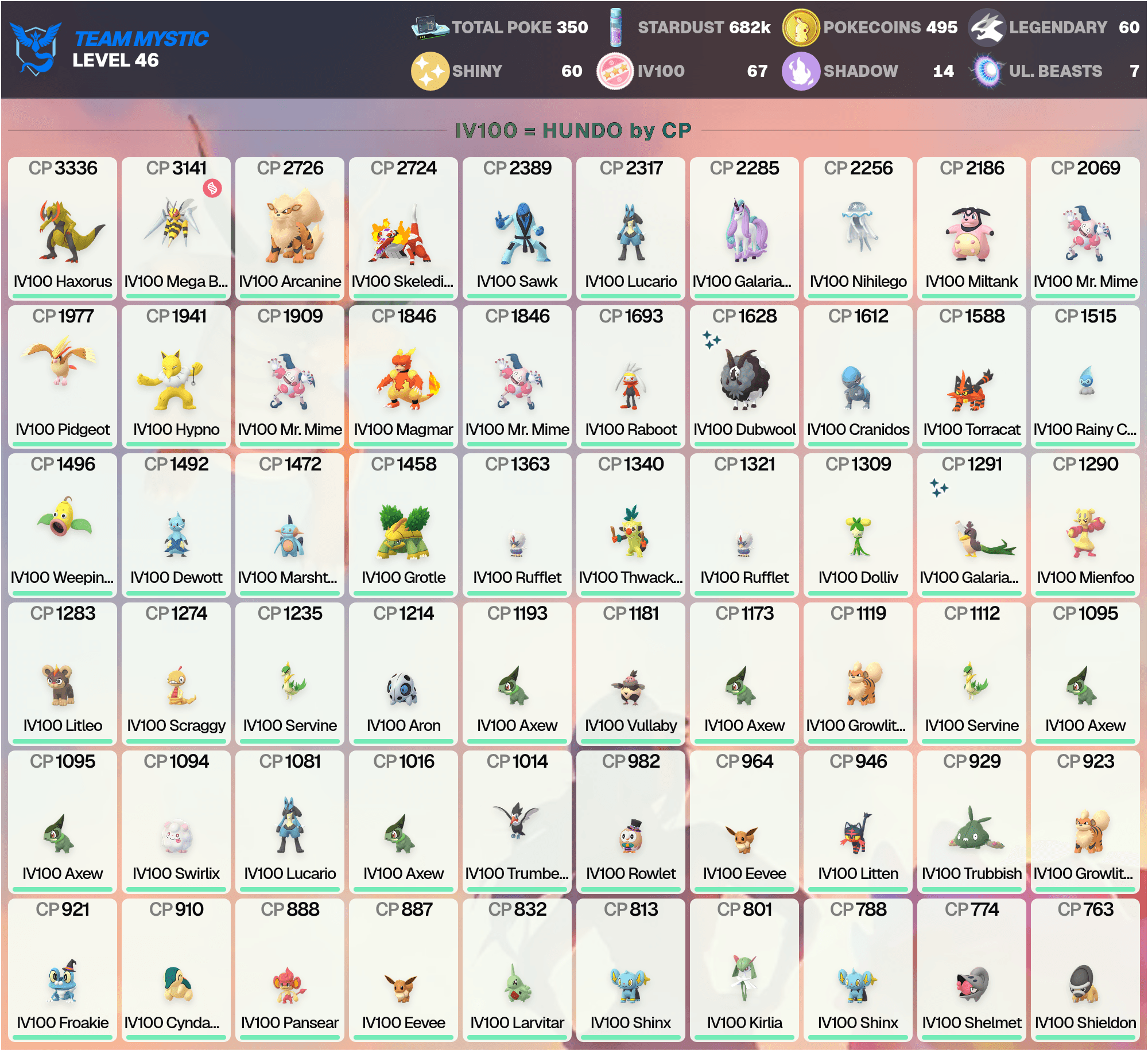Screen dimensions: 1148x1050
Task: Pick the Shieldon sprite
Action: 1084,984
